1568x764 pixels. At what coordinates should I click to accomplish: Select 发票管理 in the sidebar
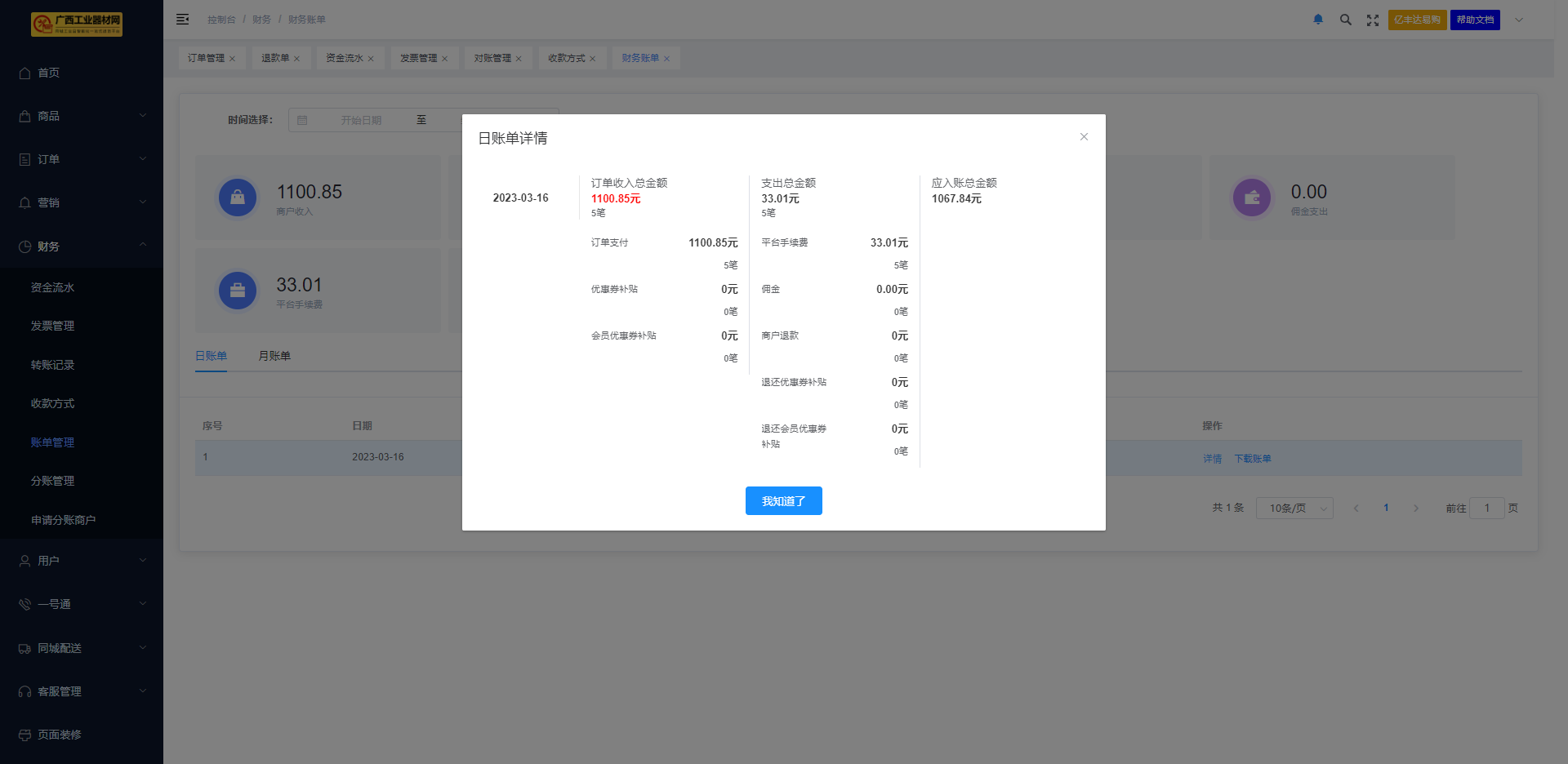point(52,326)
